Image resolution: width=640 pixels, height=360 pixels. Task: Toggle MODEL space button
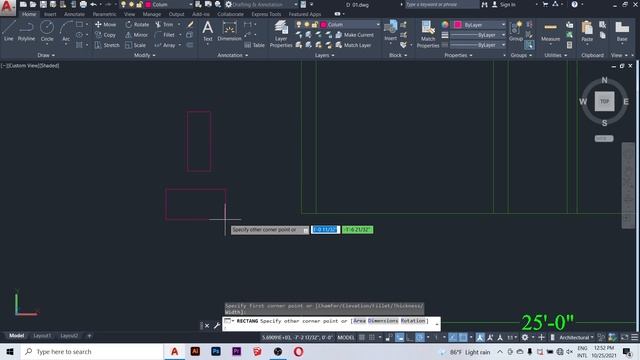point(346,337)
